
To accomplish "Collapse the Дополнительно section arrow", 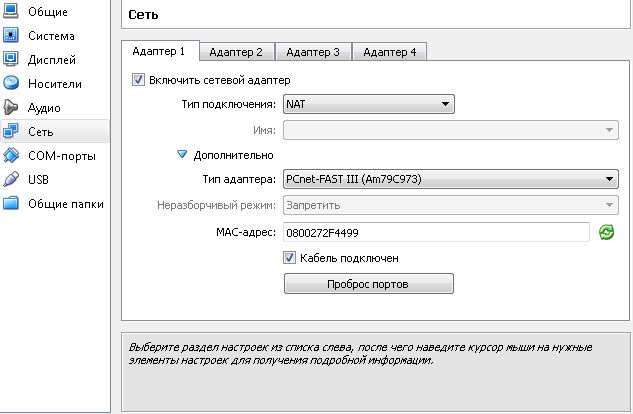I will pos(182,155).
